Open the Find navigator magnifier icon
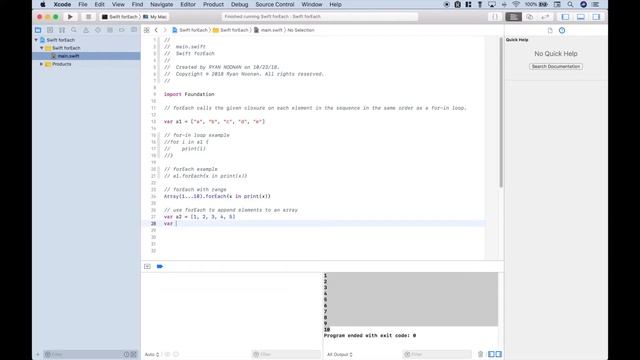Image resolution: width=640 pixels, height=360 pixels. click(74, 30)
